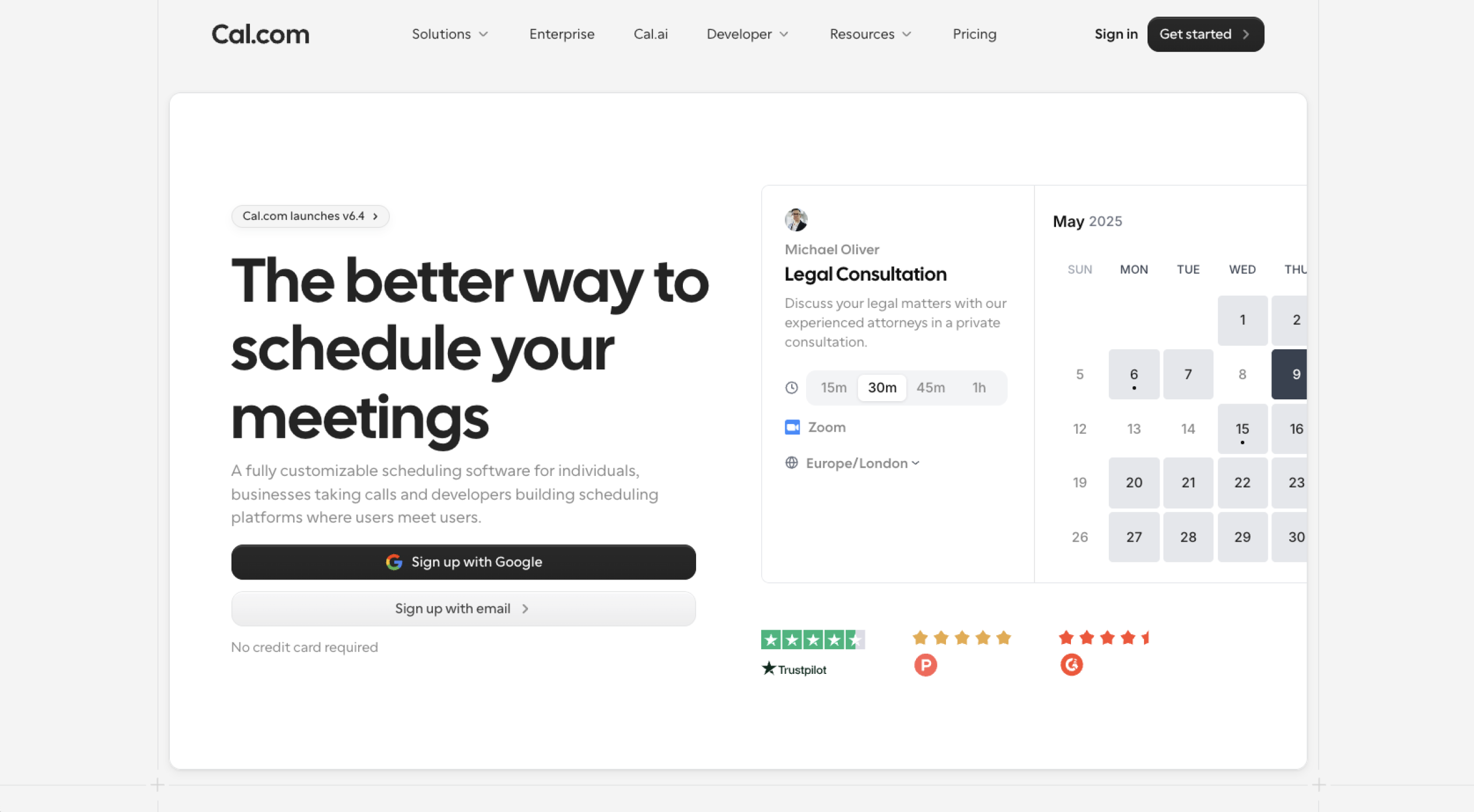Screen dimensions: 1474x812
Task: Click the Product Hunt badge icon
Action: tap(925, 665)
